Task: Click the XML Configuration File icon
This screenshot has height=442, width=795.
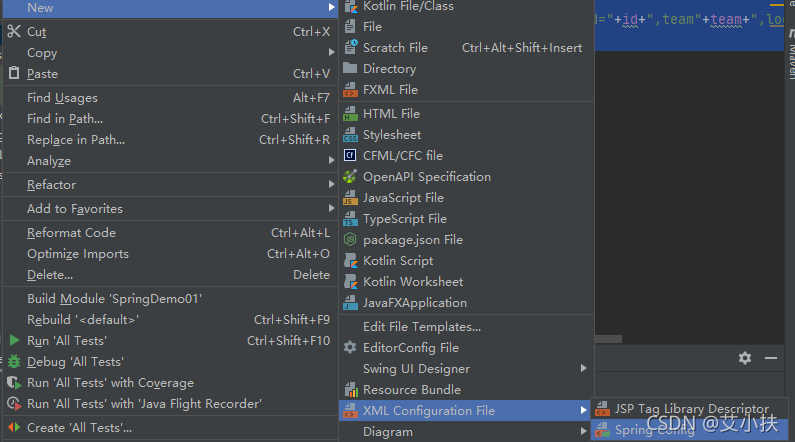Action: (350, 411)
